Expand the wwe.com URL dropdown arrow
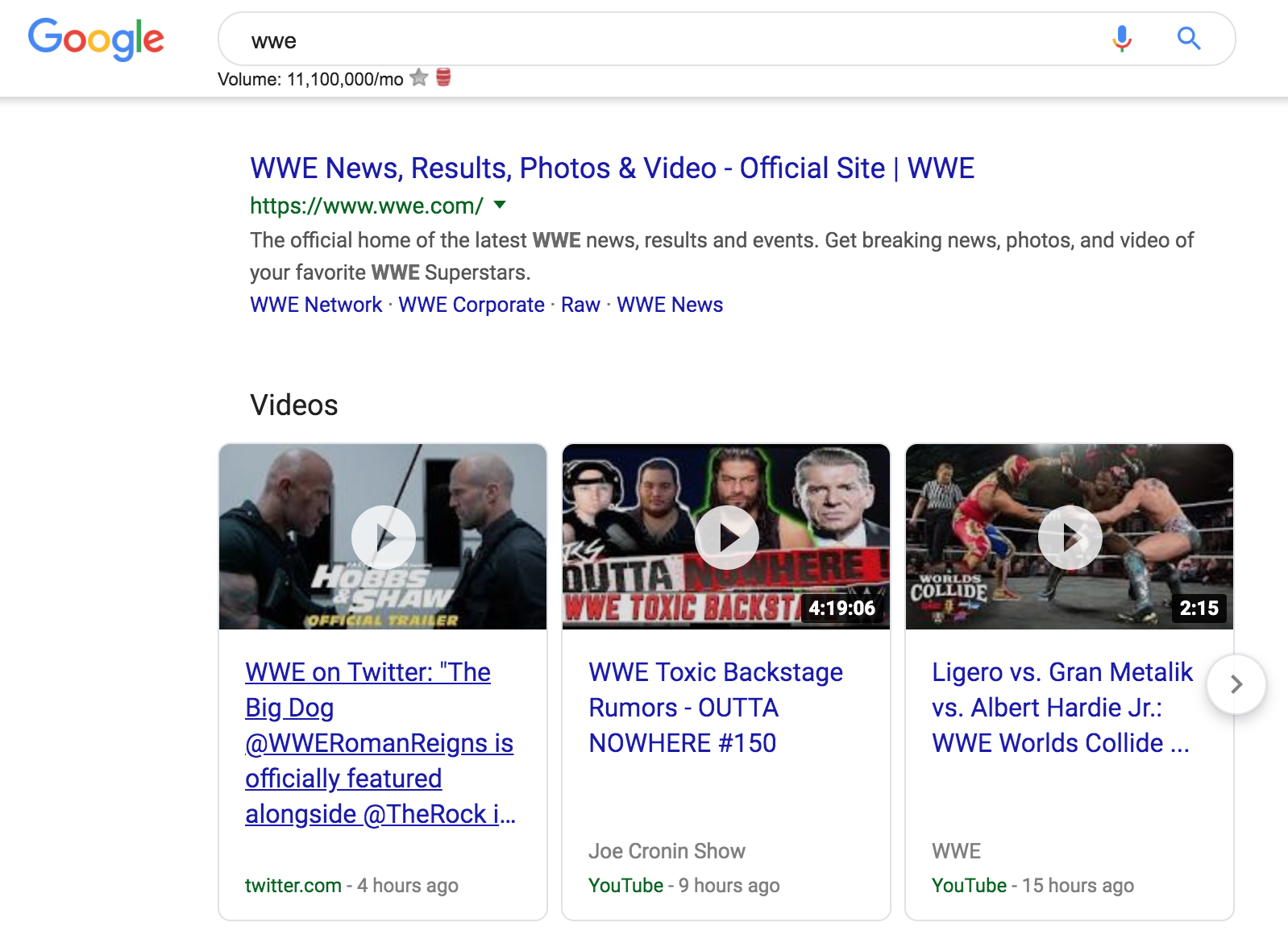This screenshot has width=1288, height=943. click(x=500, y=205)
